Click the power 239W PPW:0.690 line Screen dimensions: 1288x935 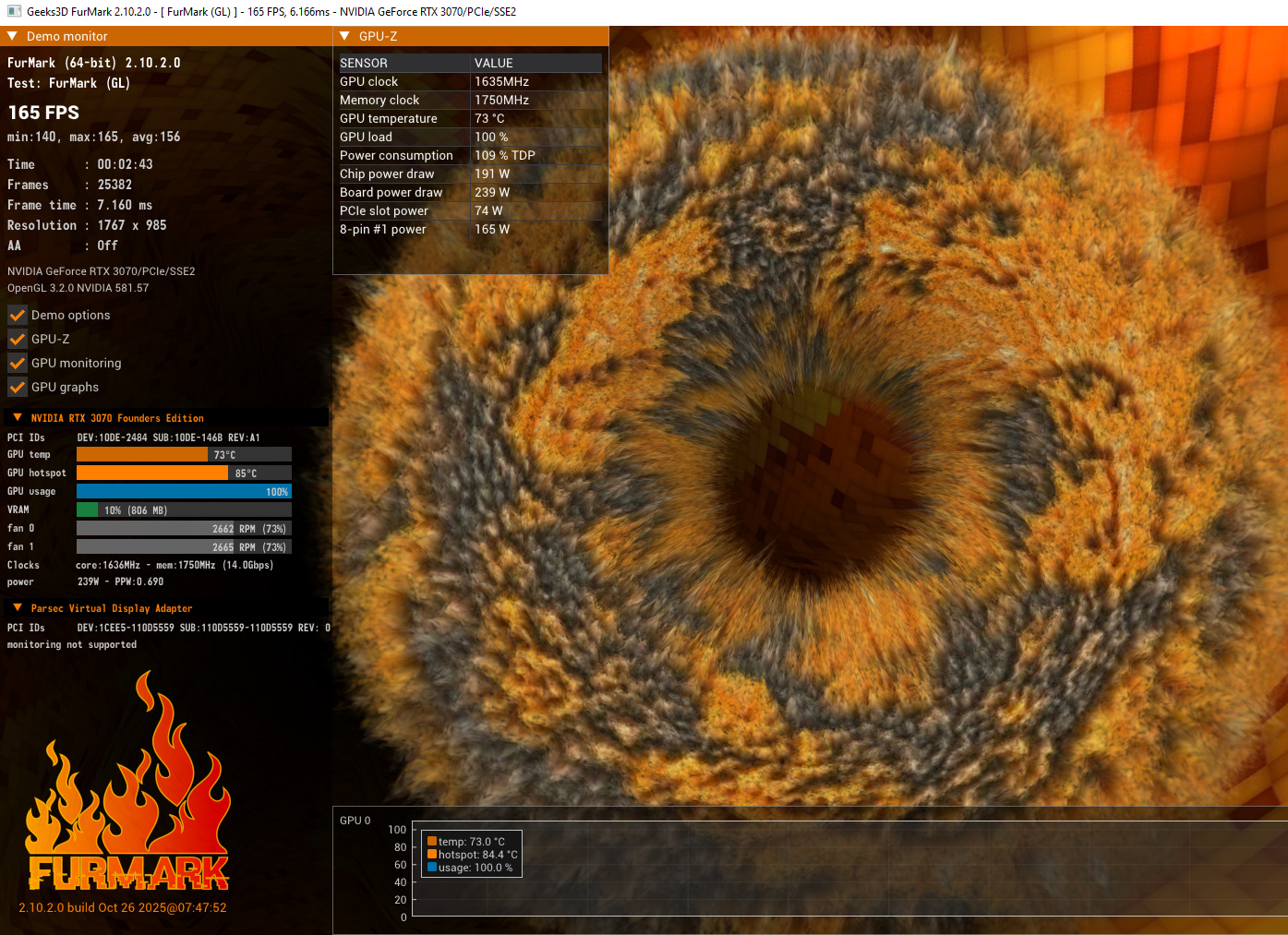[x=86, y=581]
